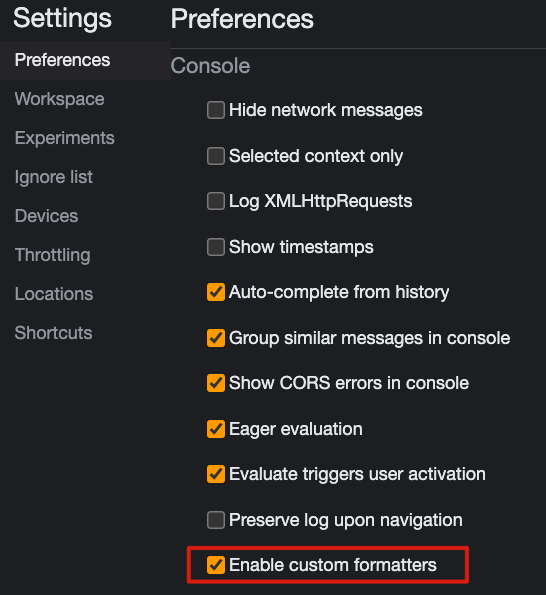
Task: Check Preserve log upon navigation
Action: tap(216, 520)
